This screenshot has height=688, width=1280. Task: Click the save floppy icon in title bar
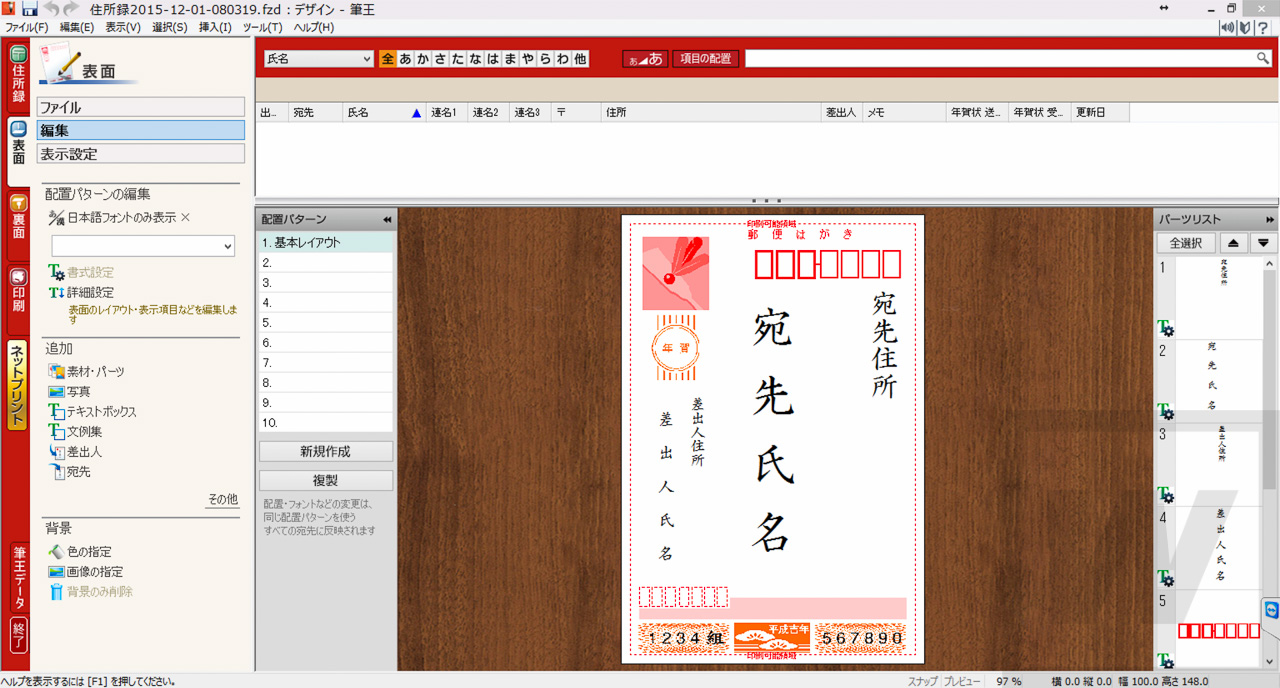[x=30, y=9]
